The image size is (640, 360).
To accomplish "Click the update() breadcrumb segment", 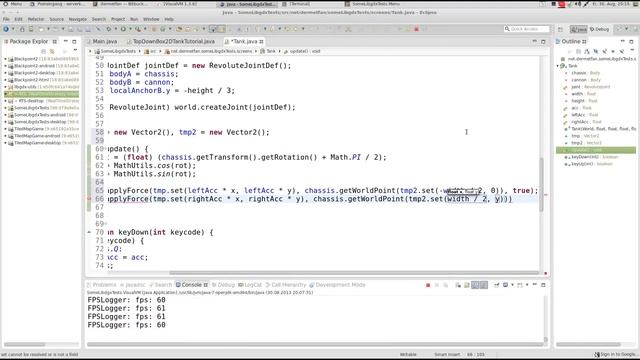I will pos(302,51).
